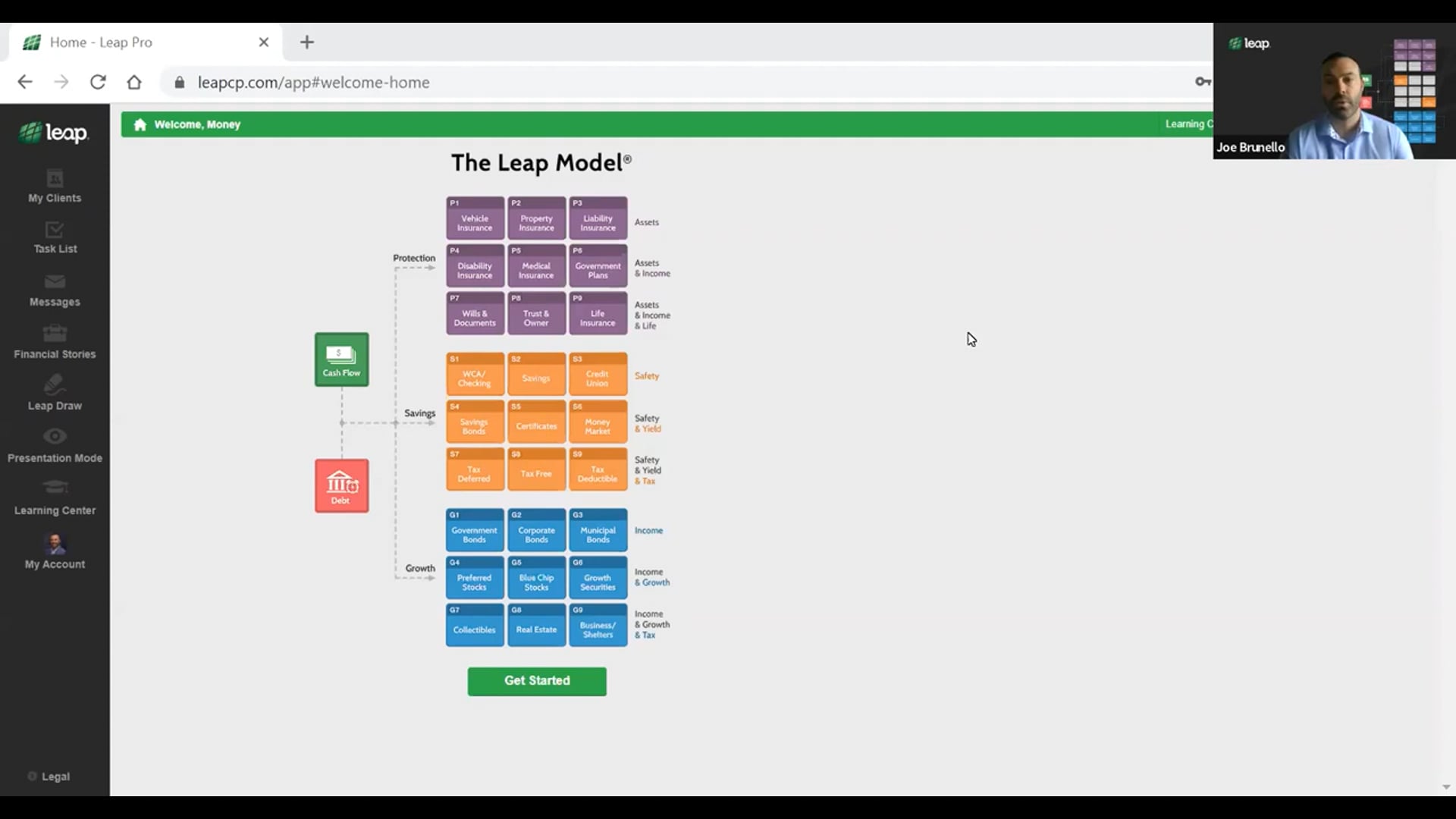Image resolution: width=1456 pixels, height=819 pixels.
Task: Click the browser back arrow
Action: click(x=25, y=82)
